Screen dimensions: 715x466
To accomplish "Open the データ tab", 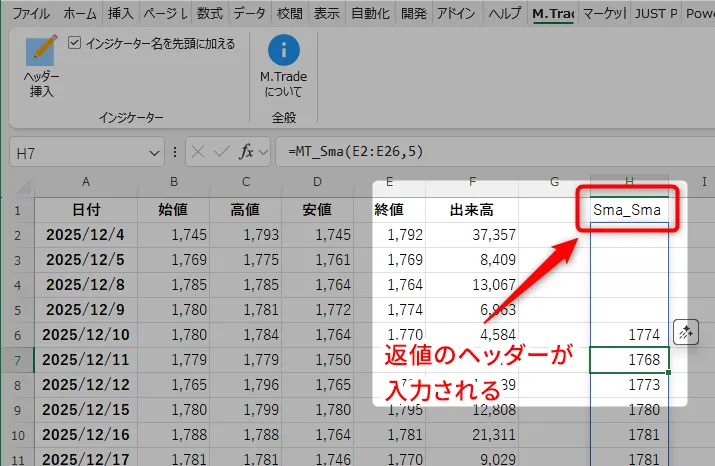I will pyautogui.click(x=249, y=14).
